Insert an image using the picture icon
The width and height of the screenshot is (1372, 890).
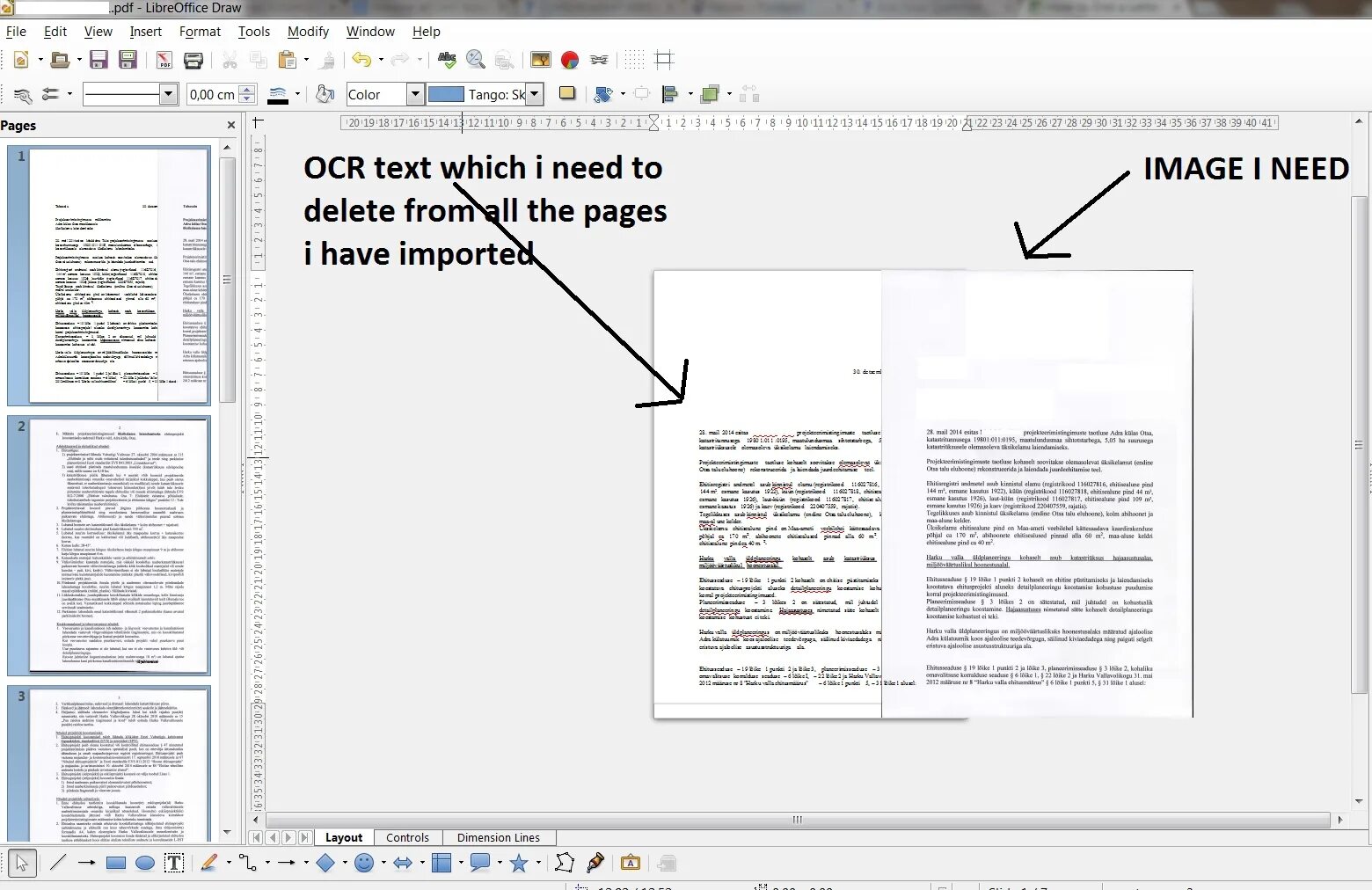point(540,60)
